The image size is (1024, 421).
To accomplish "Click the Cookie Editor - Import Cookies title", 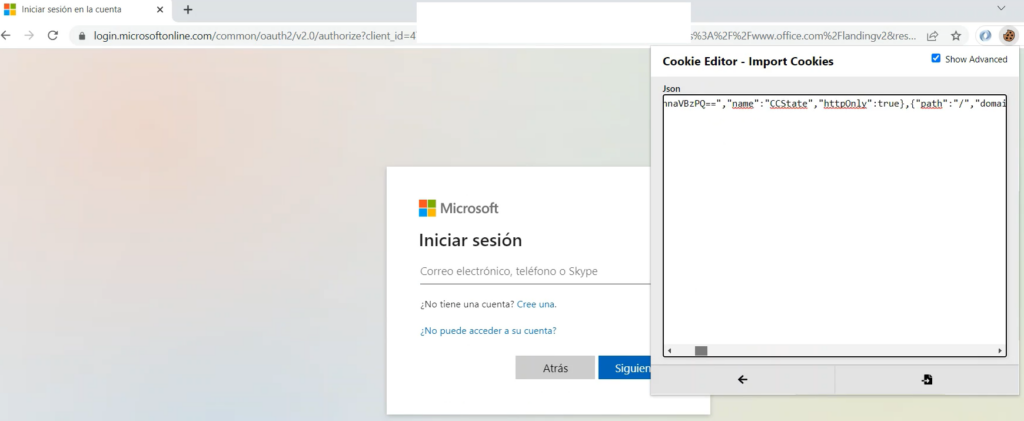I will (748, 61).
